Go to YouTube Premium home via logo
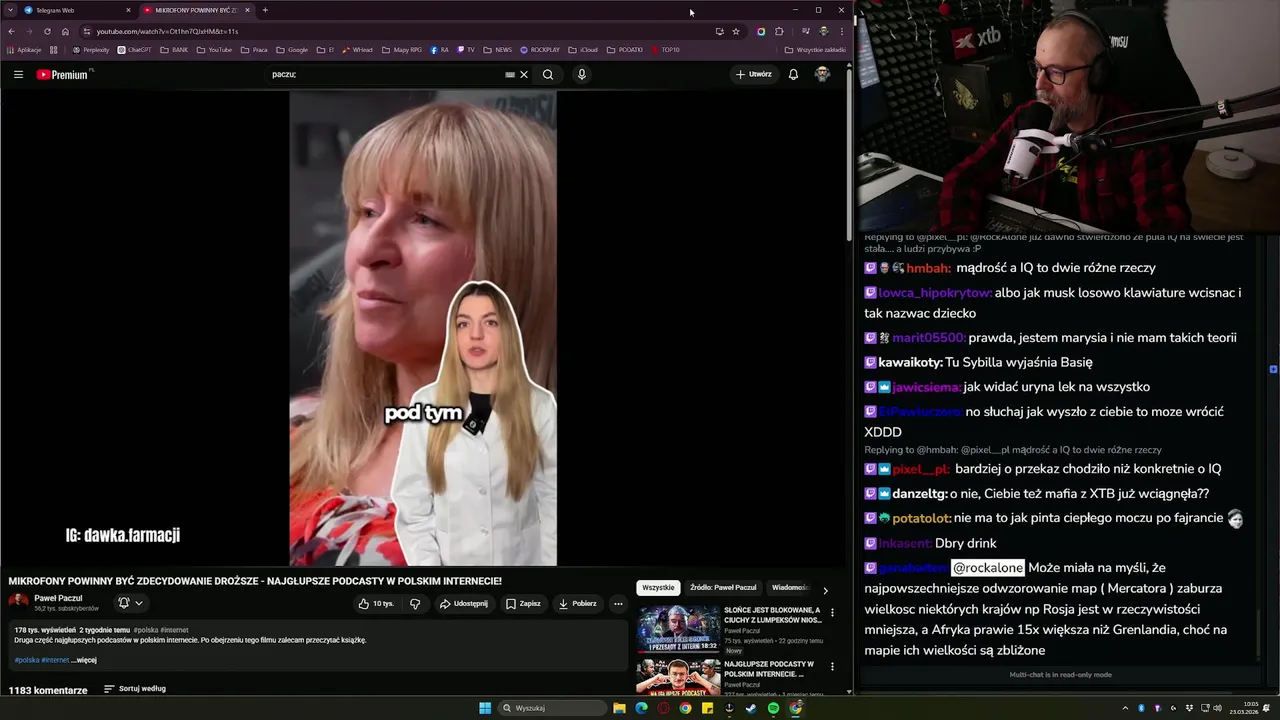The height and width of the screenshot is (720, 1280). [x=62, y=74]
